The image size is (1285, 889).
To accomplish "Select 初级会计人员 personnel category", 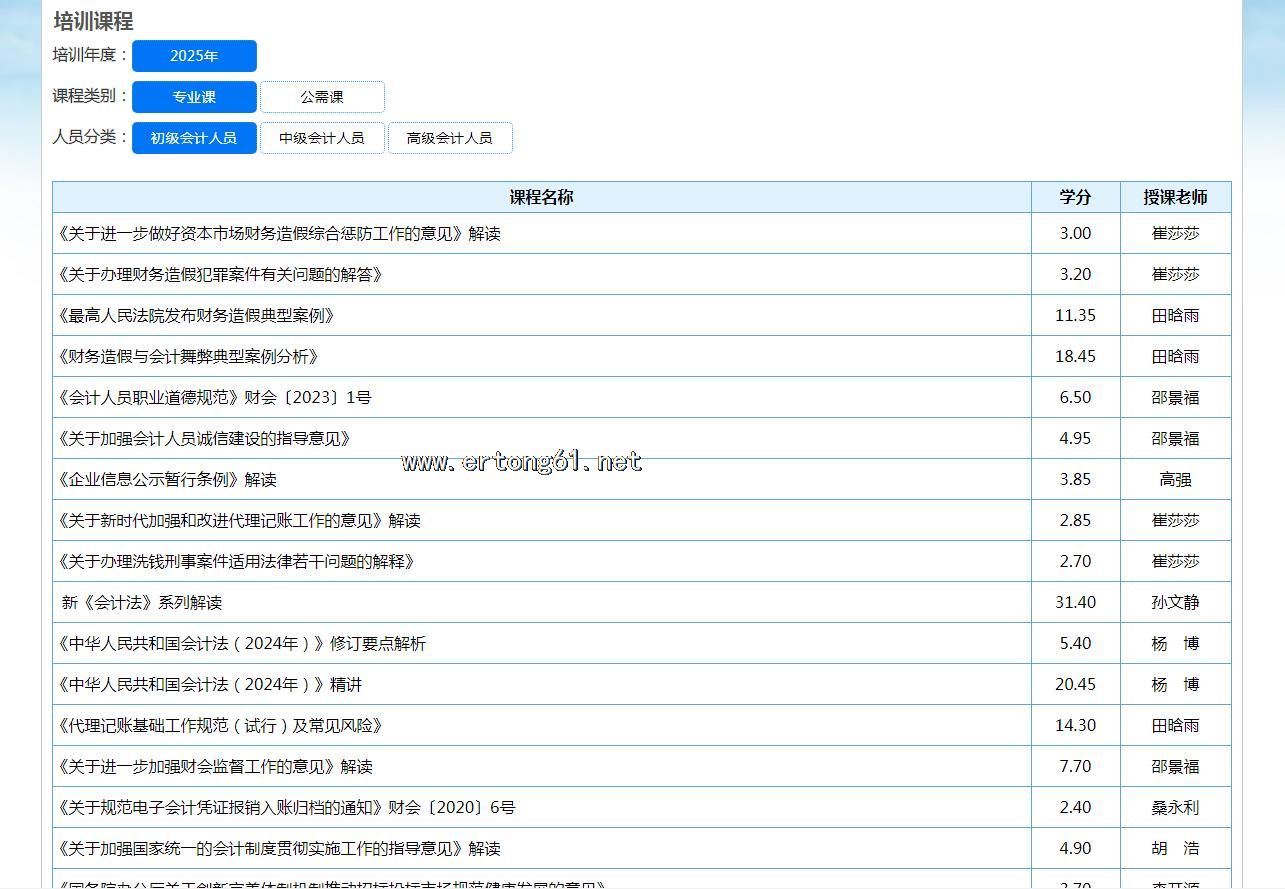I will click(x=194, y=138).
